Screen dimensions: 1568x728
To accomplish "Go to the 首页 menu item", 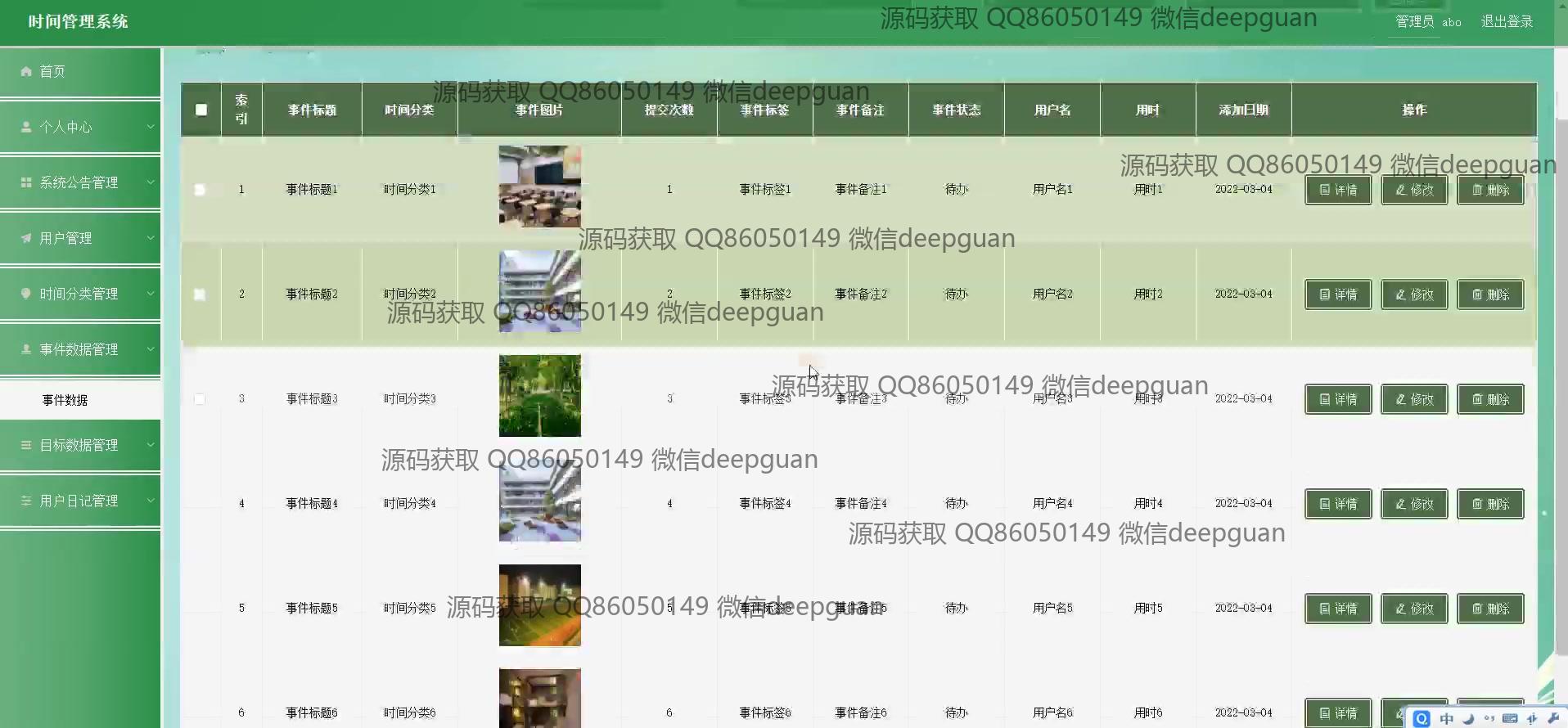I will click(52, 72).
